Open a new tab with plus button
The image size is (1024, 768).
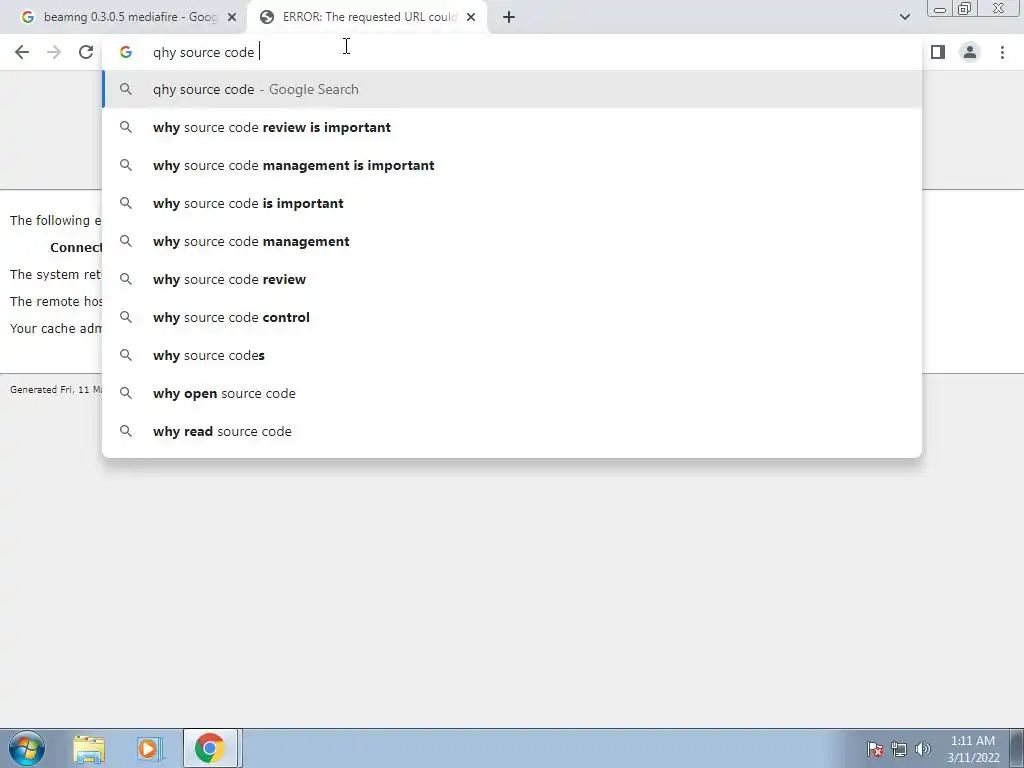coord(509,18)
